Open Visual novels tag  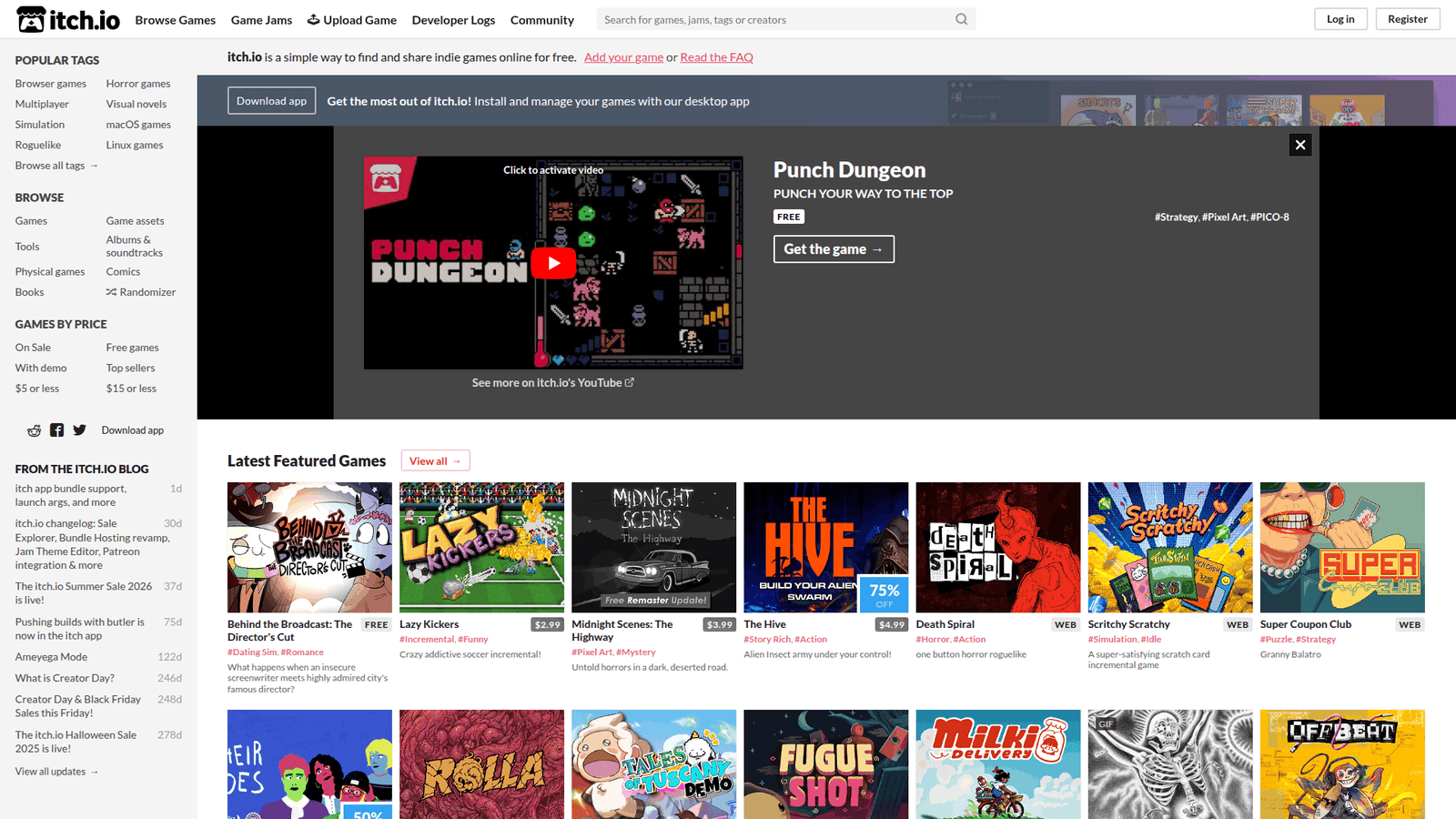(x=136, y=104)
